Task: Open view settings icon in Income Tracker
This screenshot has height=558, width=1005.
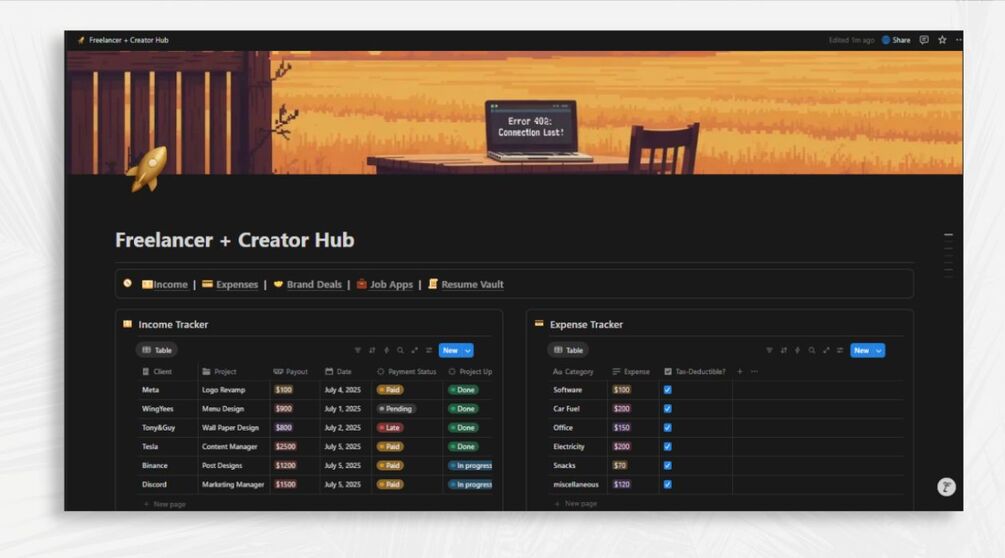Action: (x=429, y=350)
